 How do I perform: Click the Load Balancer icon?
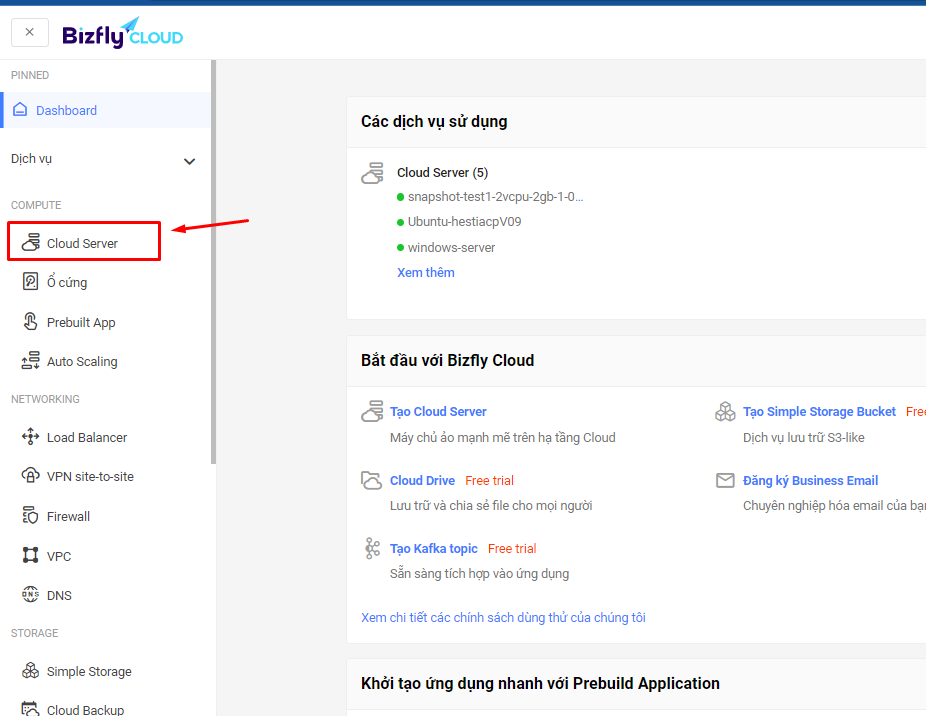click(30, 437)
